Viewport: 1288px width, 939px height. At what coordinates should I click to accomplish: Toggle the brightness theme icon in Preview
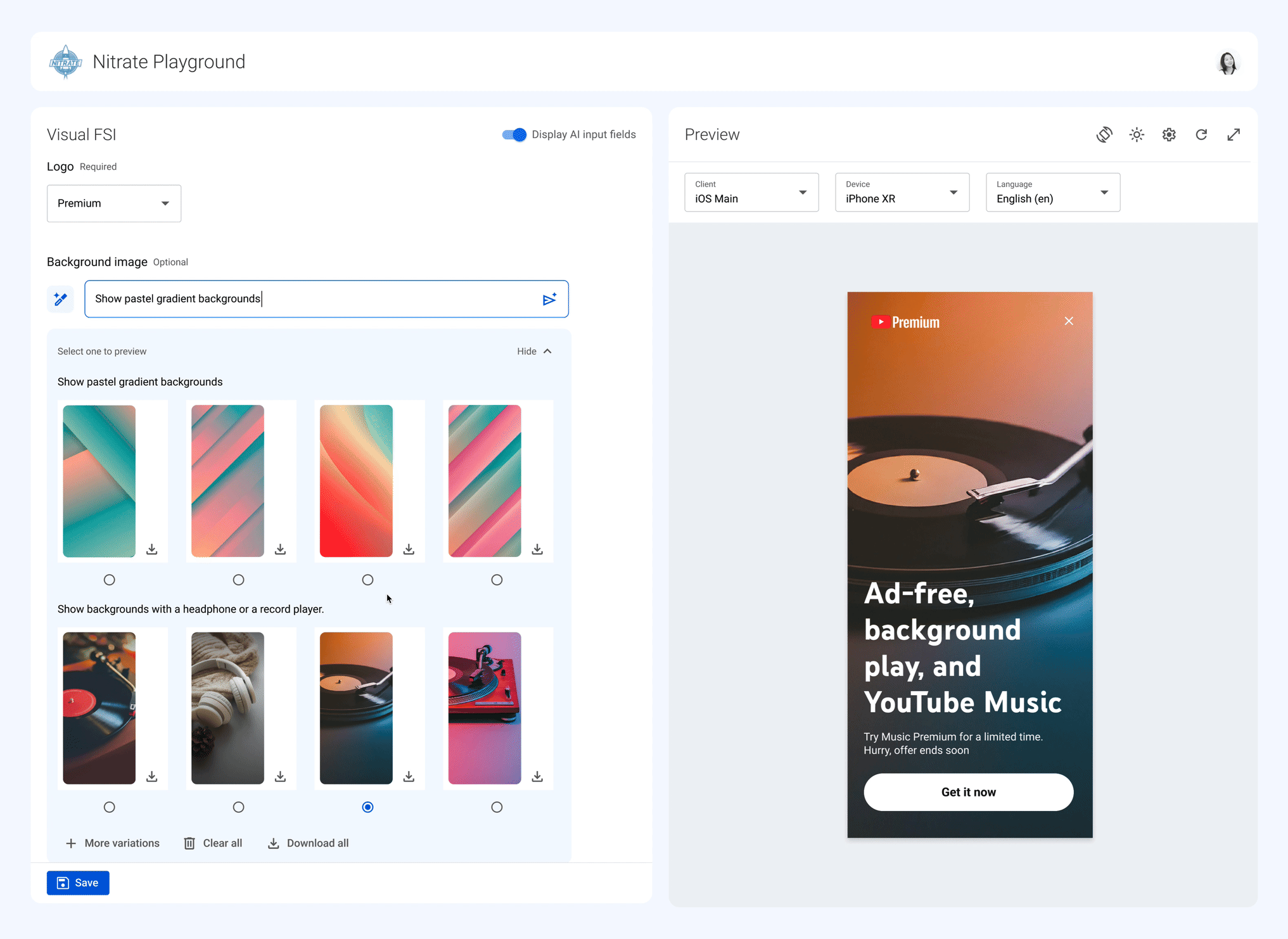(1137, 134)
